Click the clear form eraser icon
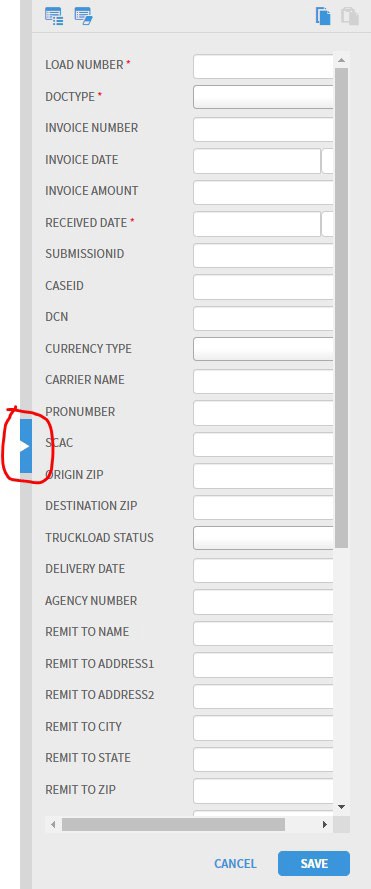371x889 pixels. (83, 16)
